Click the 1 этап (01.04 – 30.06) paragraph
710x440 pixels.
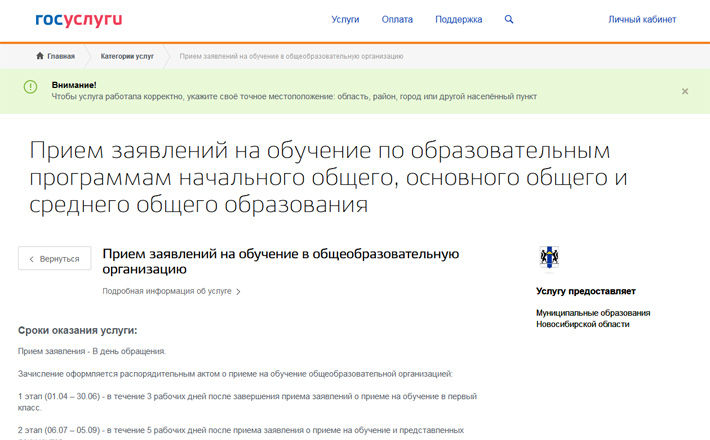pos(247,402)
